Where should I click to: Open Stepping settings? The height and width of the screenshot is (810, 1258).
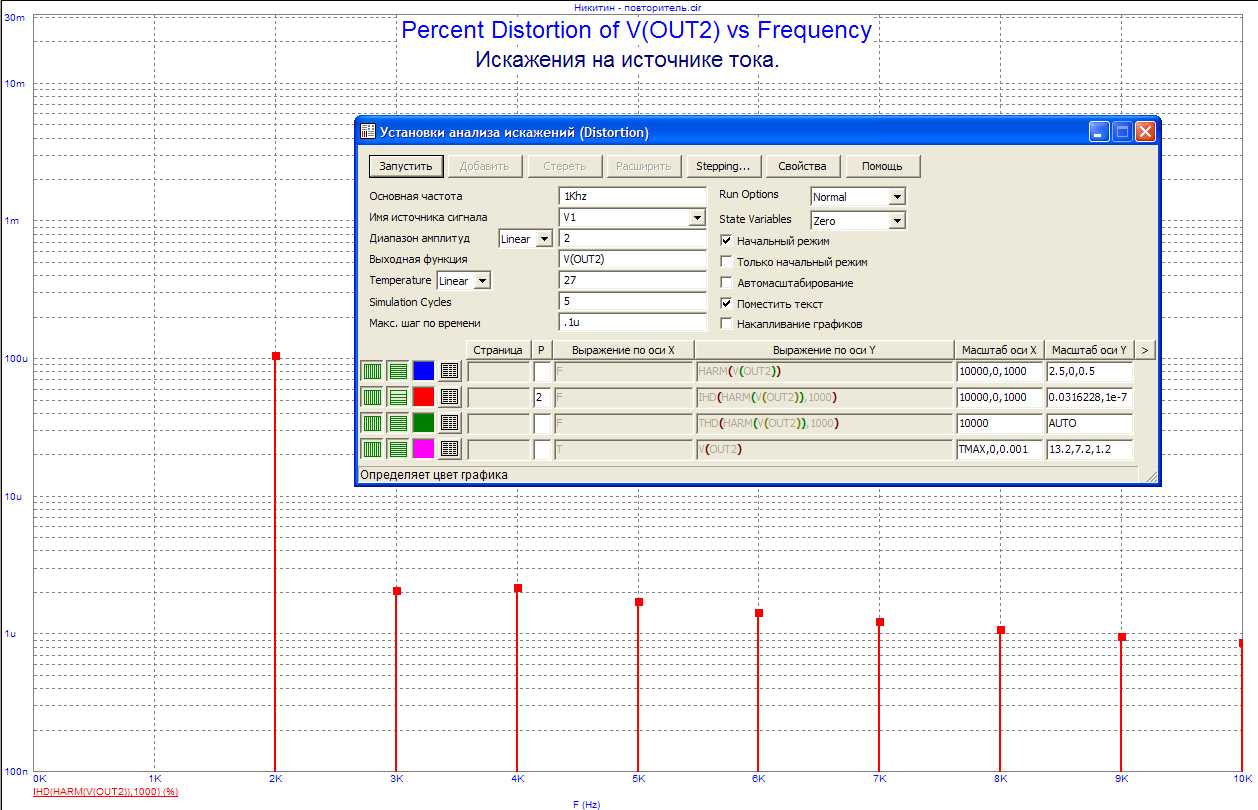723,166
